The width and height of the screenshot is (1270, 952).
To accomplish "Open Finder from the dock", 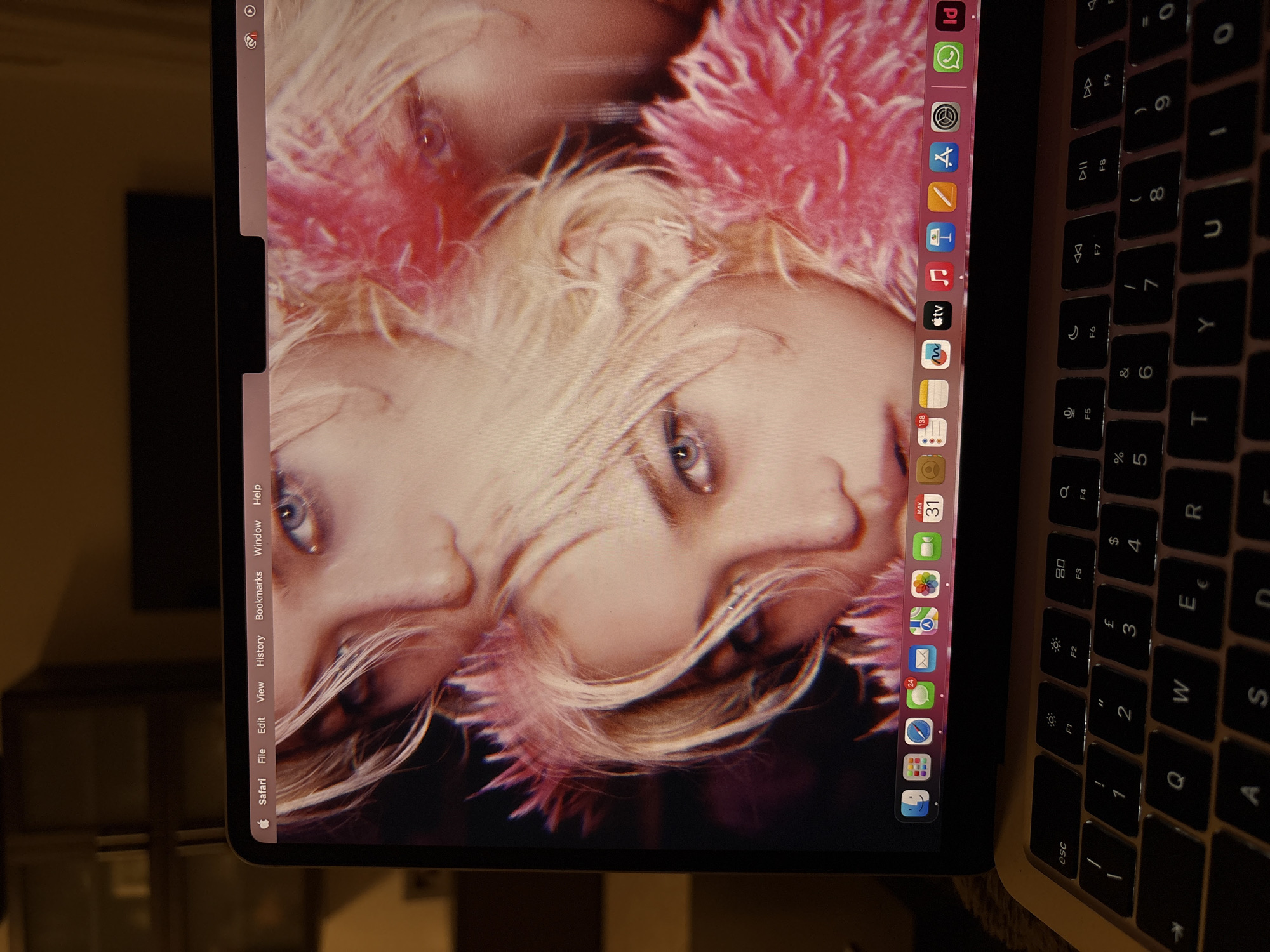I will 915,803.
